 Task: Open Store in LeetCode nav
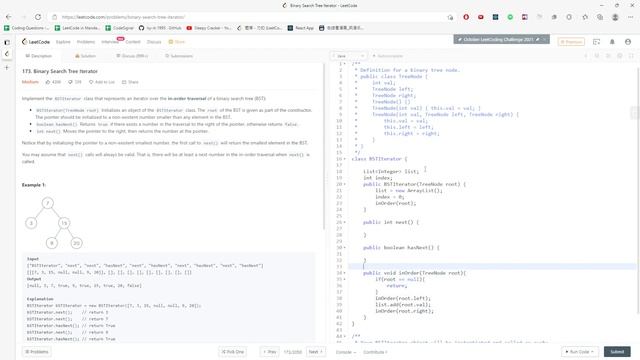[x=177, y=42]
